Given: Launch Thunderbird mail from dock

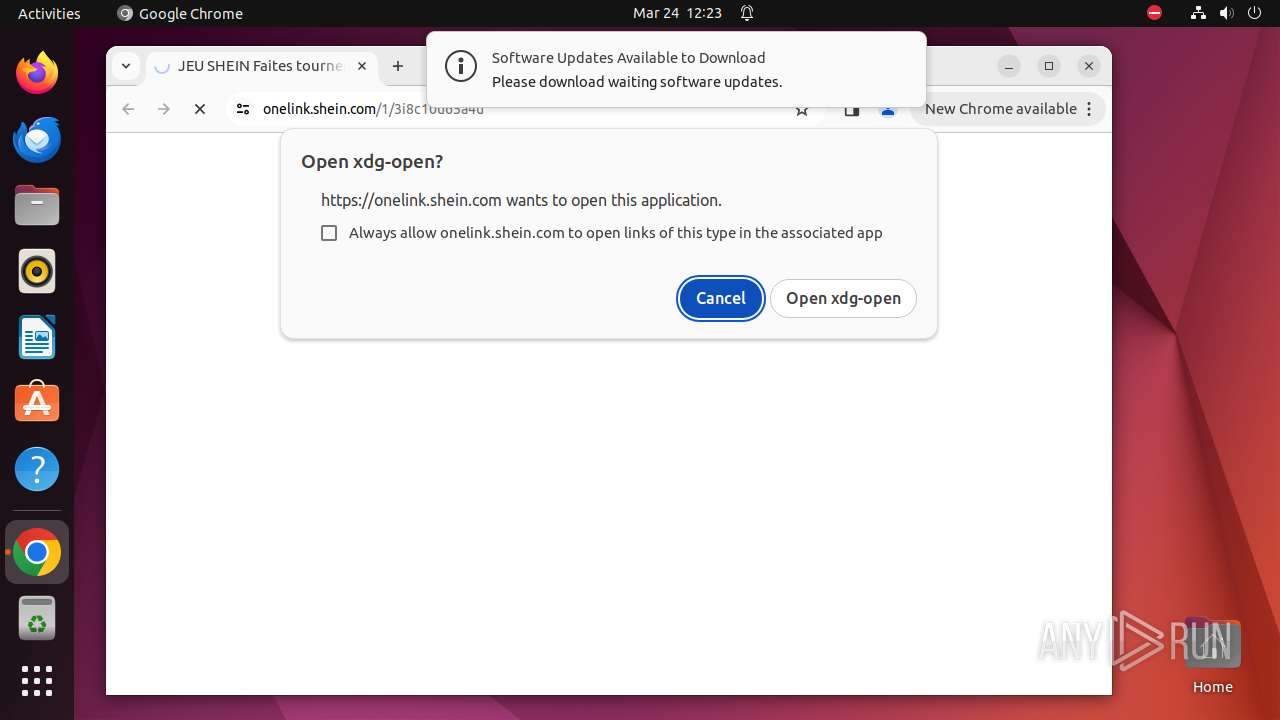Looking at the screenshot, I should click(37, 139).
